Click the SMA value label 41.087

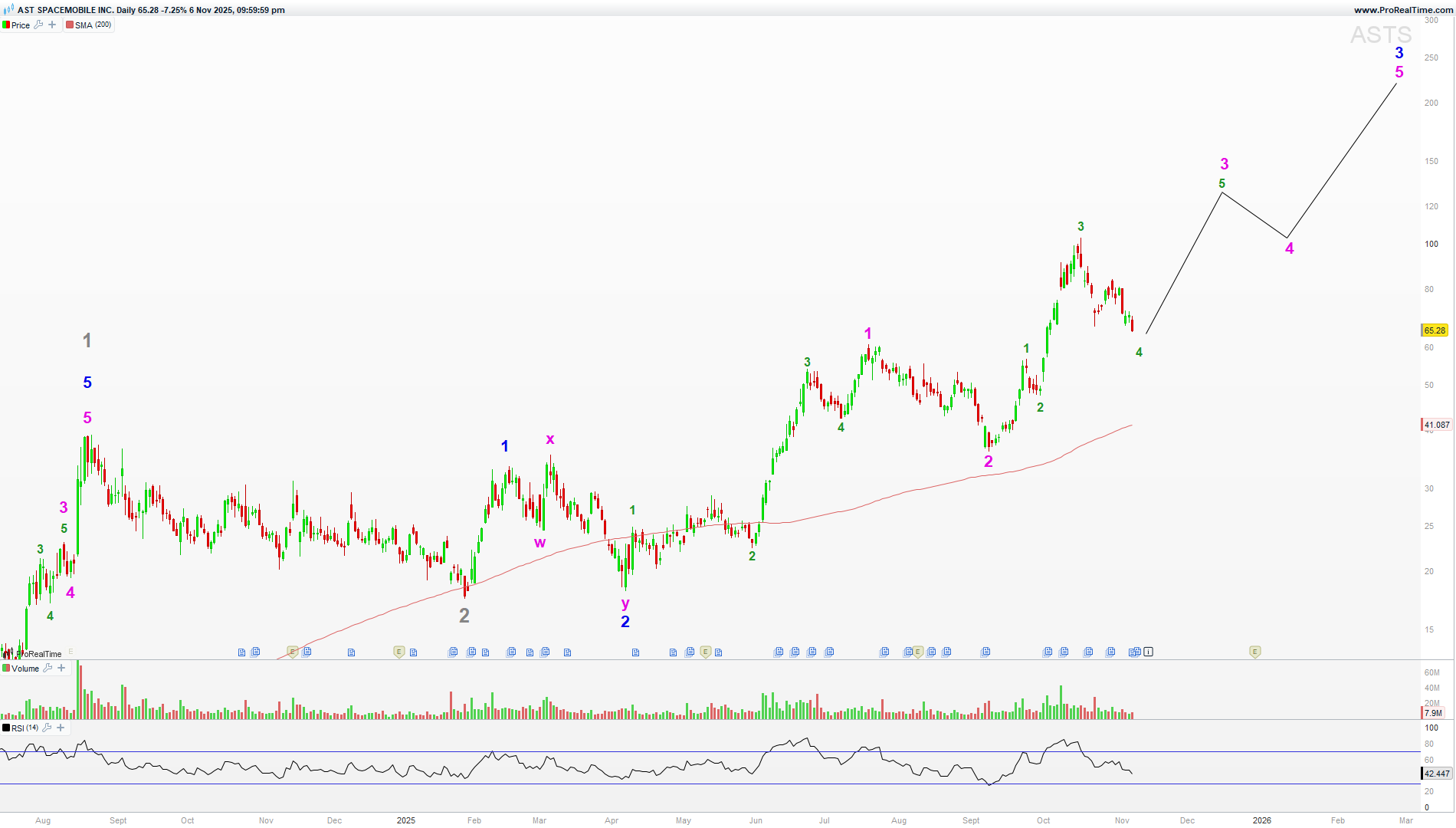(1436, 425)
